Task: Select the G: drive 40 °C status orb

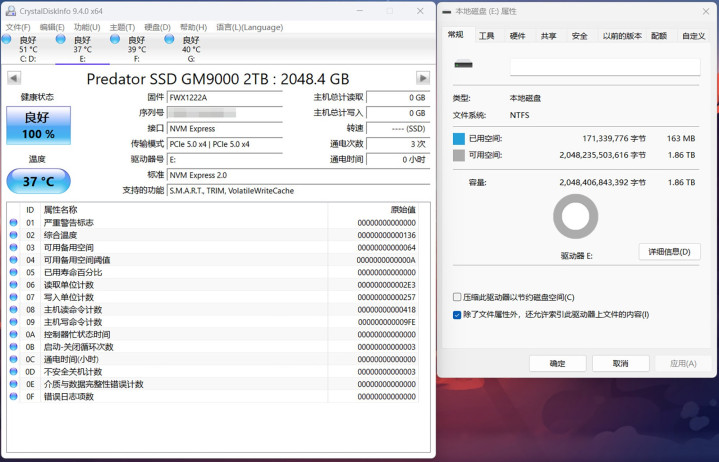Action: [170, 41]
